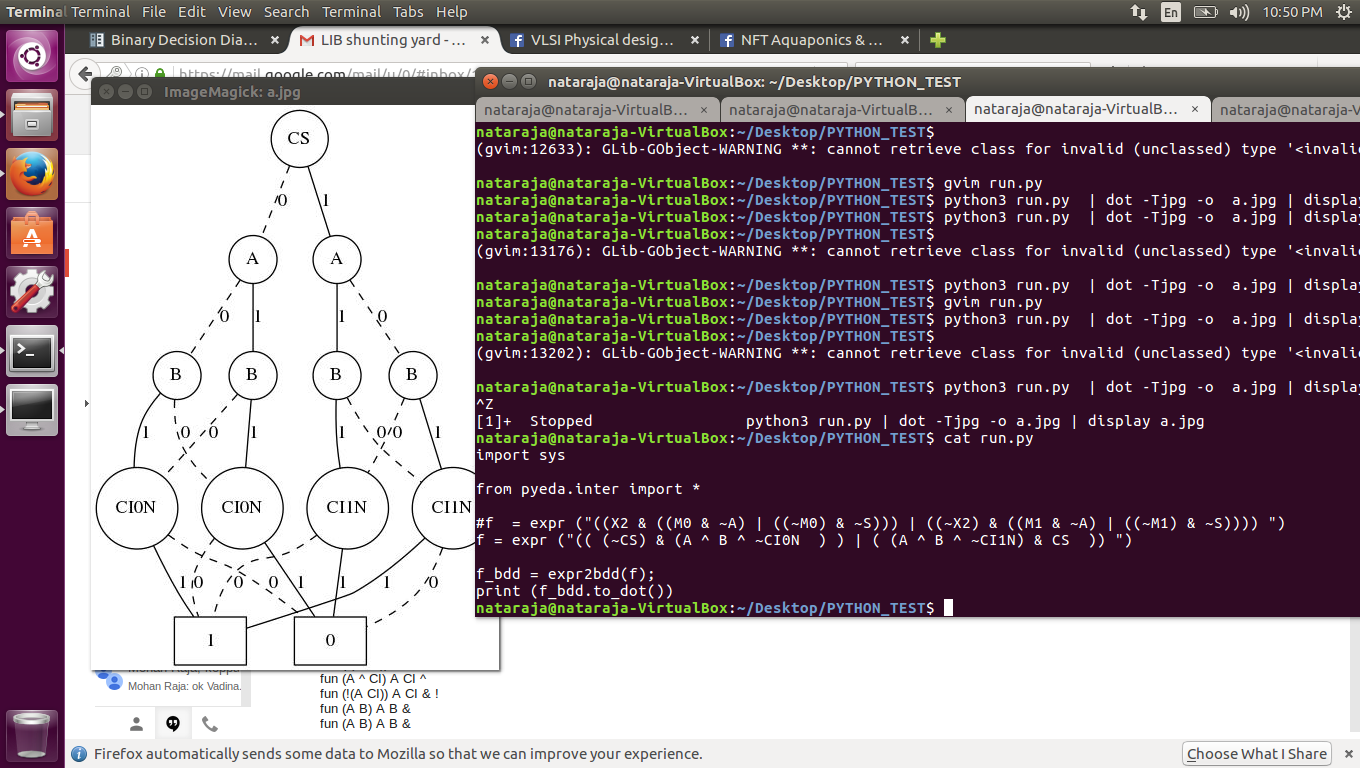
Task: Open the network connections indicator
Action: (x=1139, y=12)
